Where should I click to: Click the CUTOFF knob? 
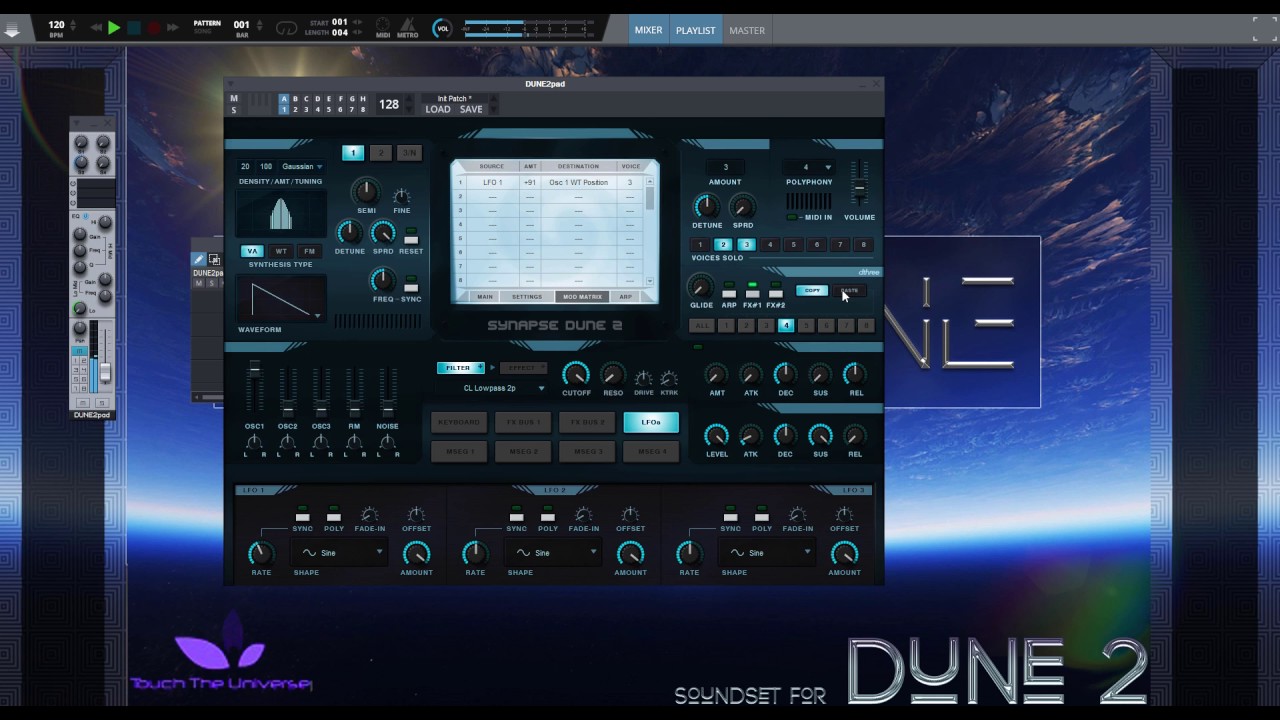pyautogui.click(x=576, y=374)
